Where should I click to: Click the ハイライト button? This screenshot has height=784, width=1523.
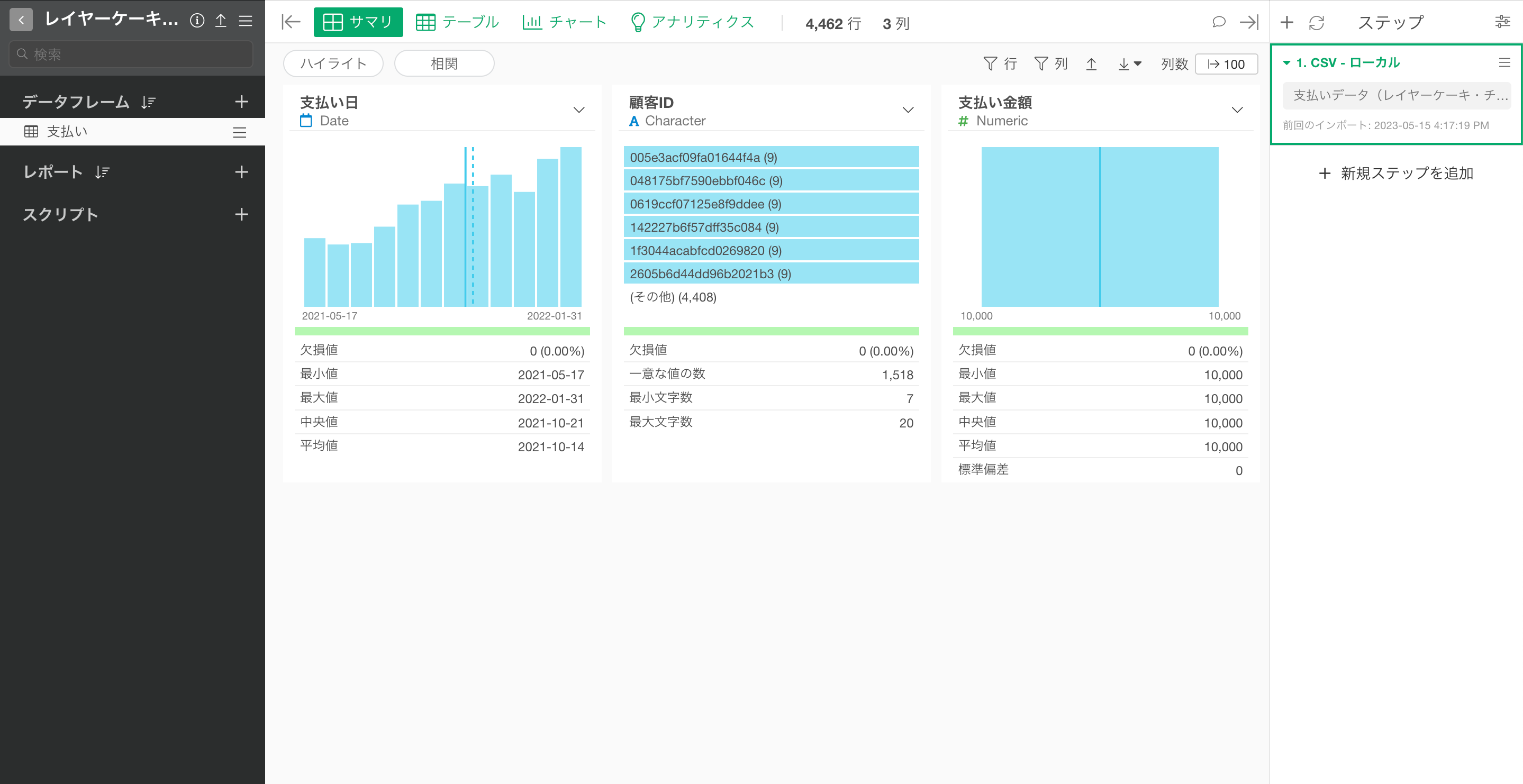point(333,63)
